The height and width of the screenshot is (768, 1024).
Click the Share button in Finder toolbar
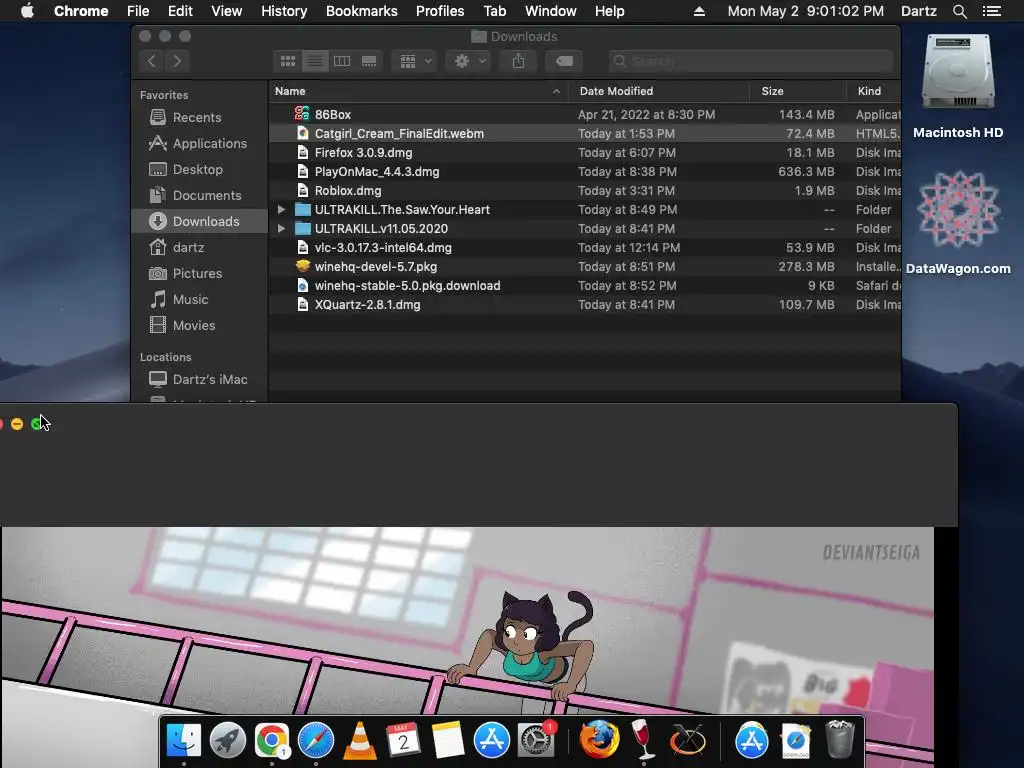click(x=519, y=61)
